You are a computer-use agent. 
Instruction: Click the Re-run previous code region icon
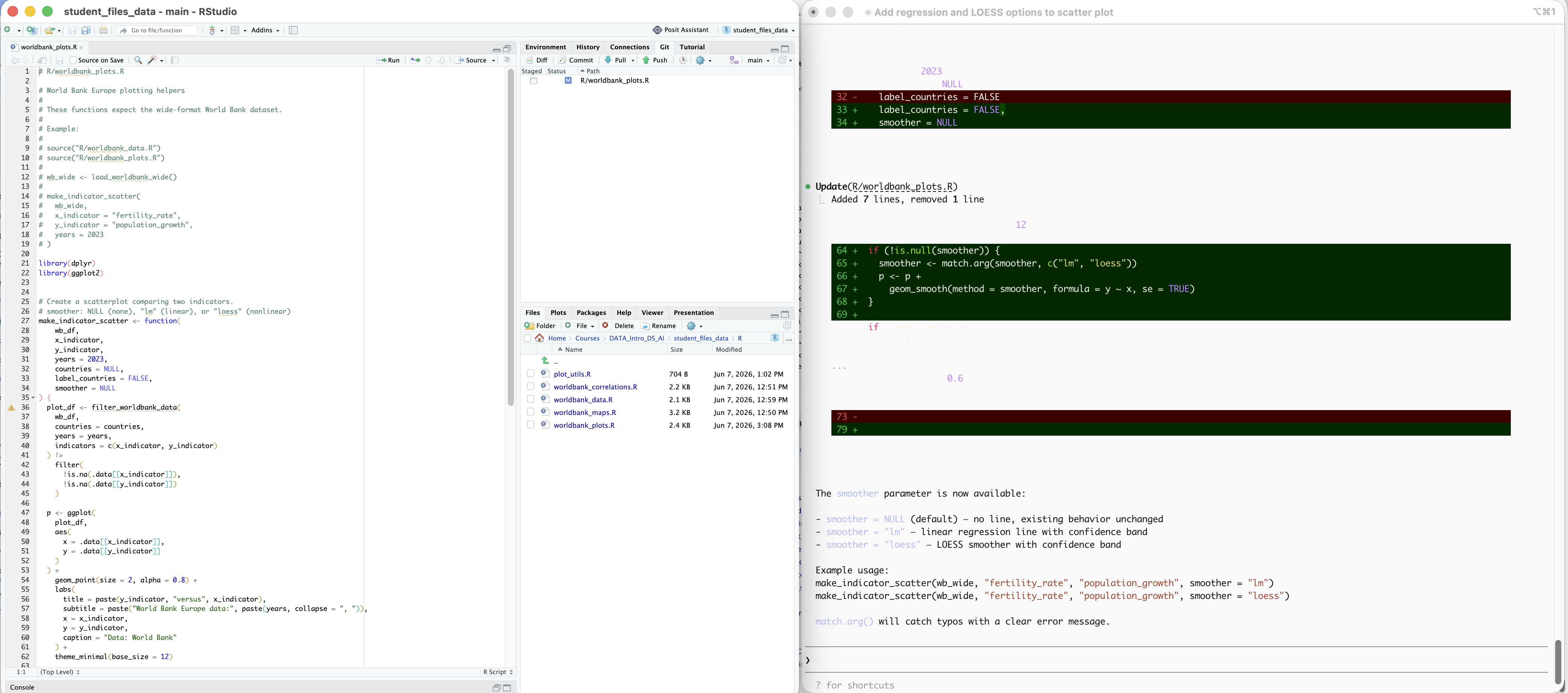(x=415, y=60)
